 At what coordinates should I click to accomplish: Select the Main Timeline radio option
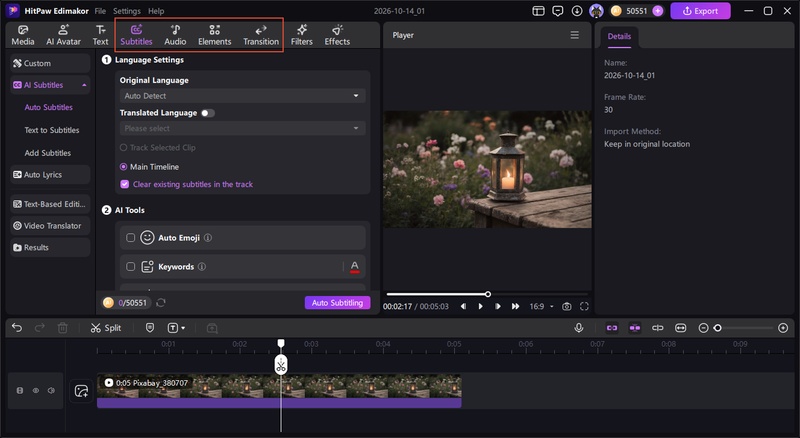(123, 167)
